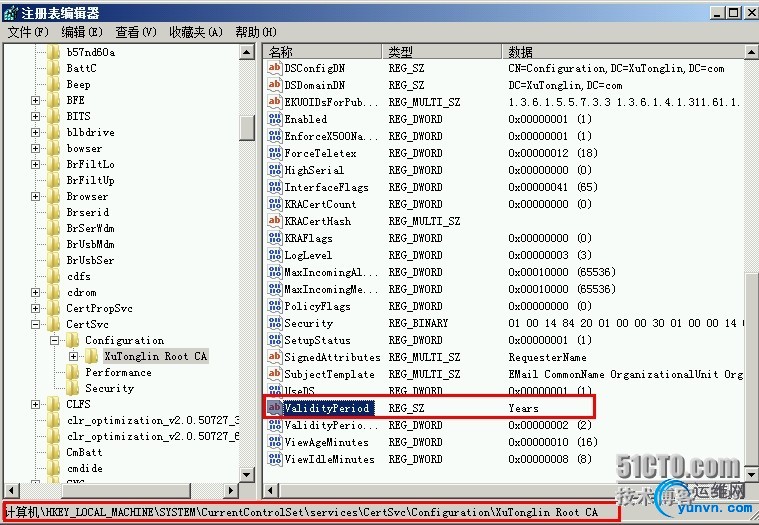
Task: Click the HighSerial DWORD value icon
Action: click(x=274, y=170)
